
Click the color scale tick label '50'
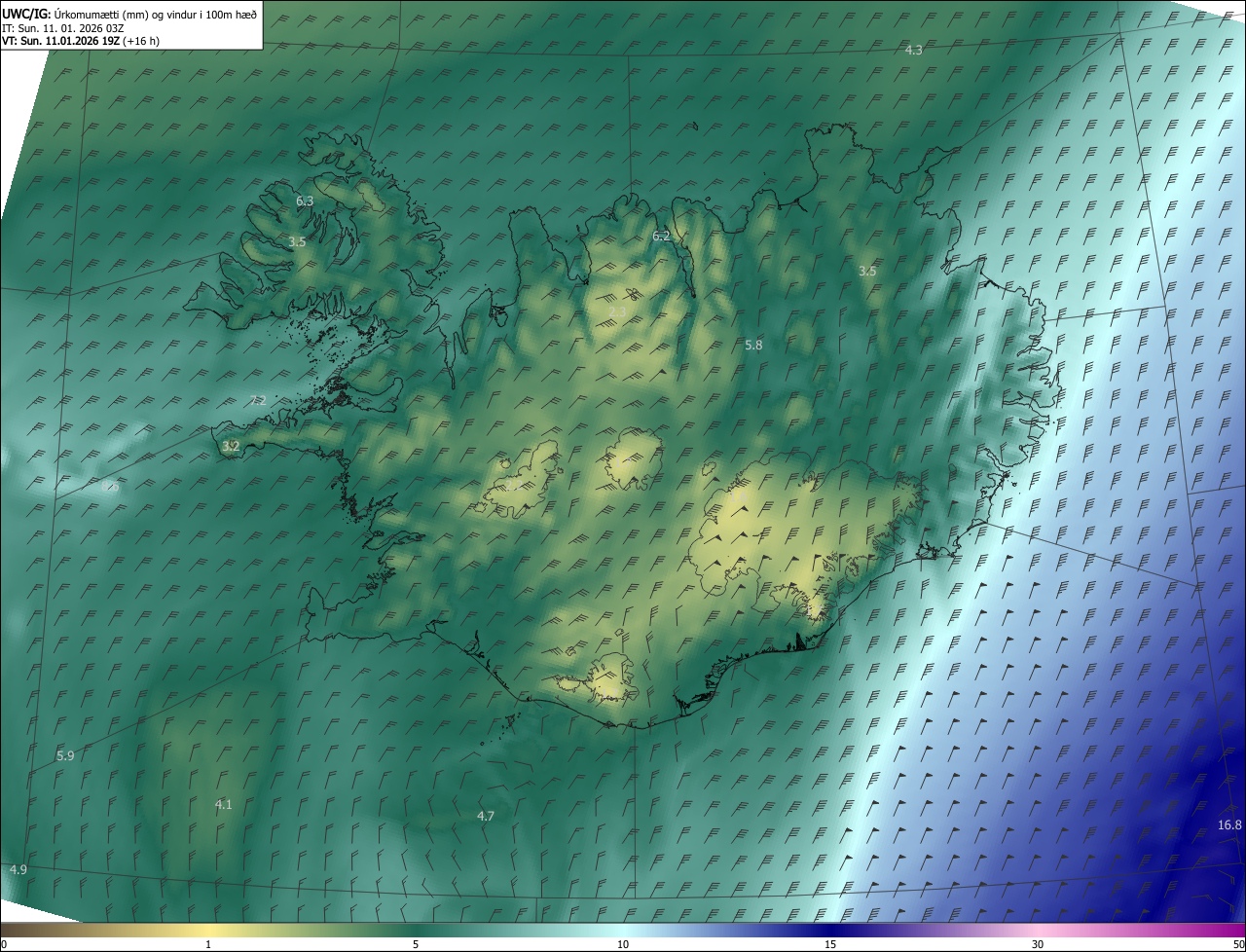(x=1238, y=944)
